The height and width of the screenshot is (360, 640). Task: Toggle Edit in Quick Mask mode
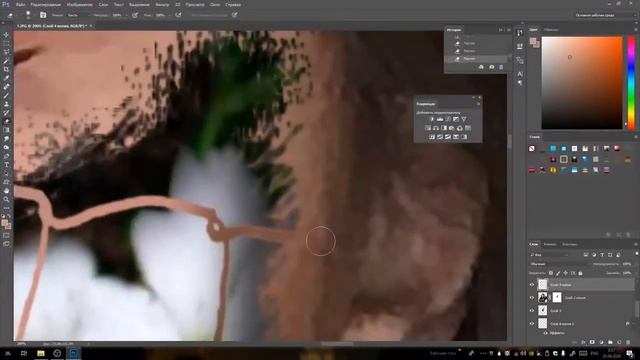[6, 236]
